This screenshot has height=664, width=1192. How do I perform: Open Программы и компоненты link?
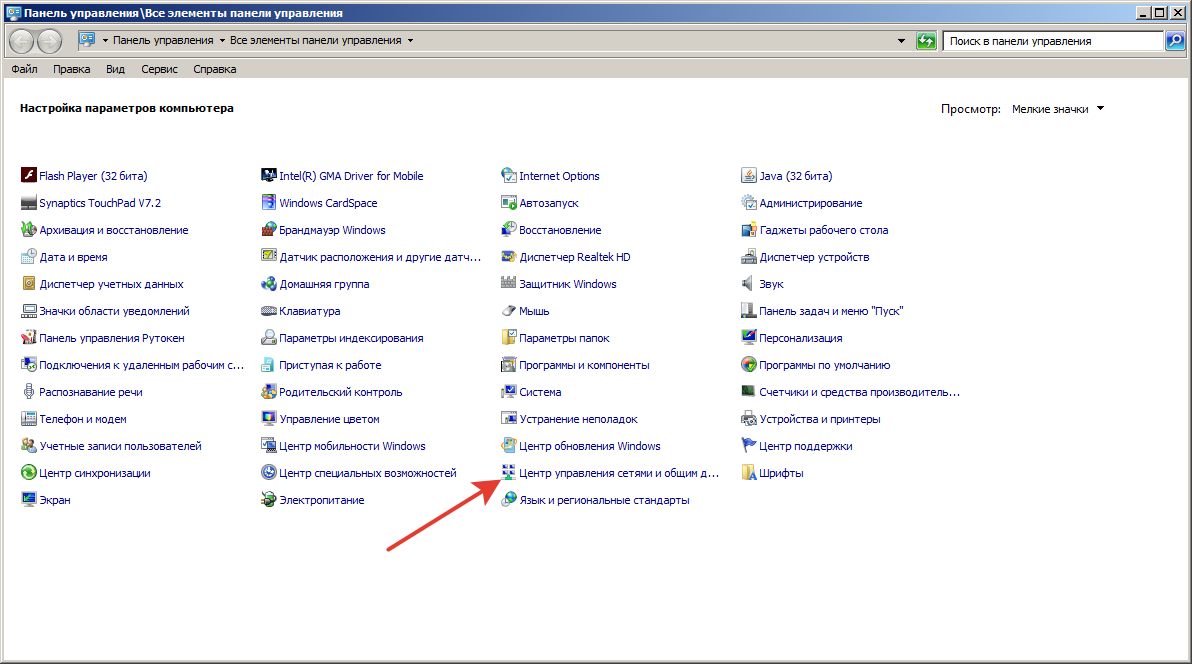click(x=584, y=365)
